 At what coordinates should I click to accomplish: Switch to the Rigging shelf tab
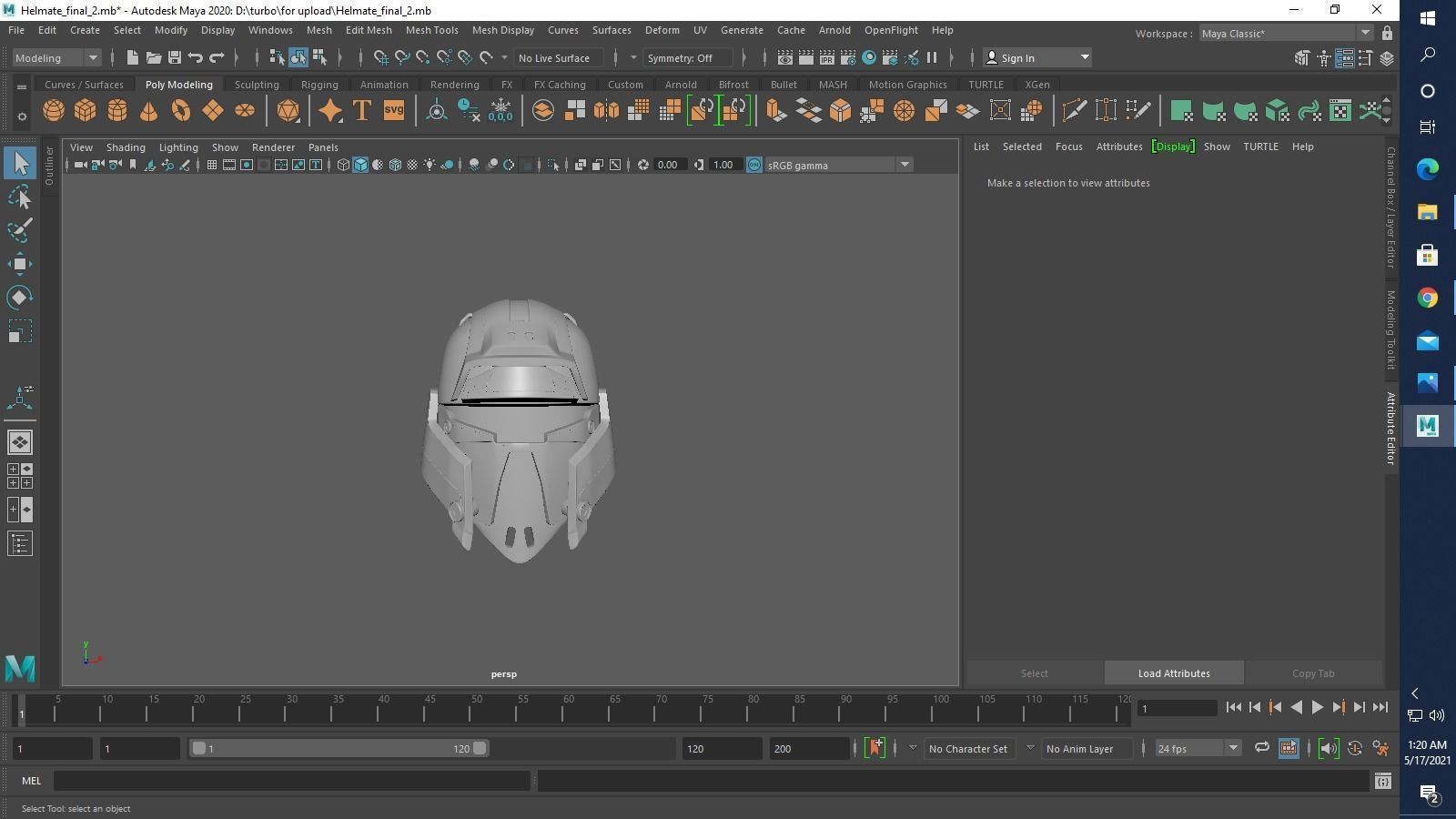[x=319, y=85]
